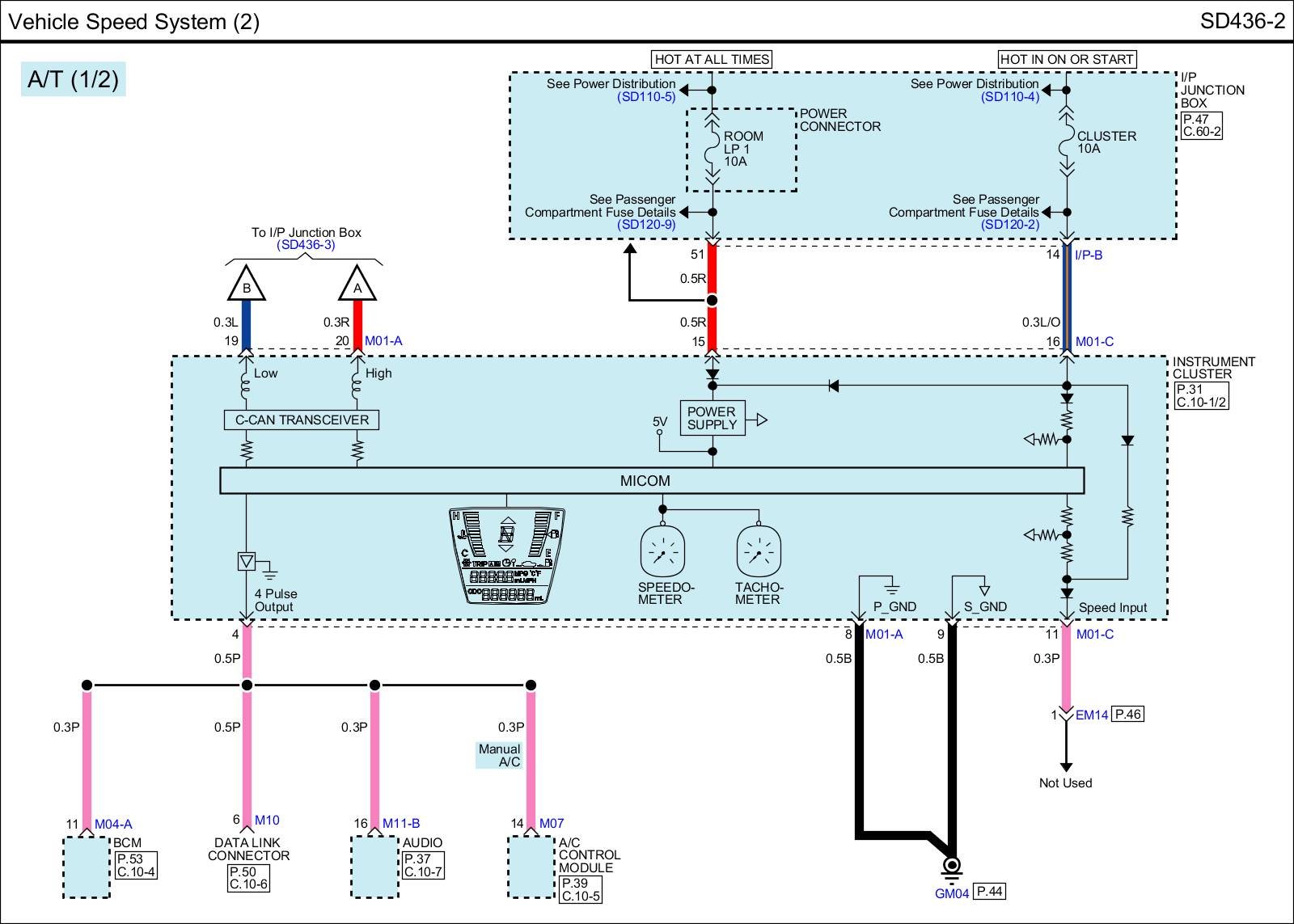
Task: Click the BCM connector box
Action: (x=87, y=867)
